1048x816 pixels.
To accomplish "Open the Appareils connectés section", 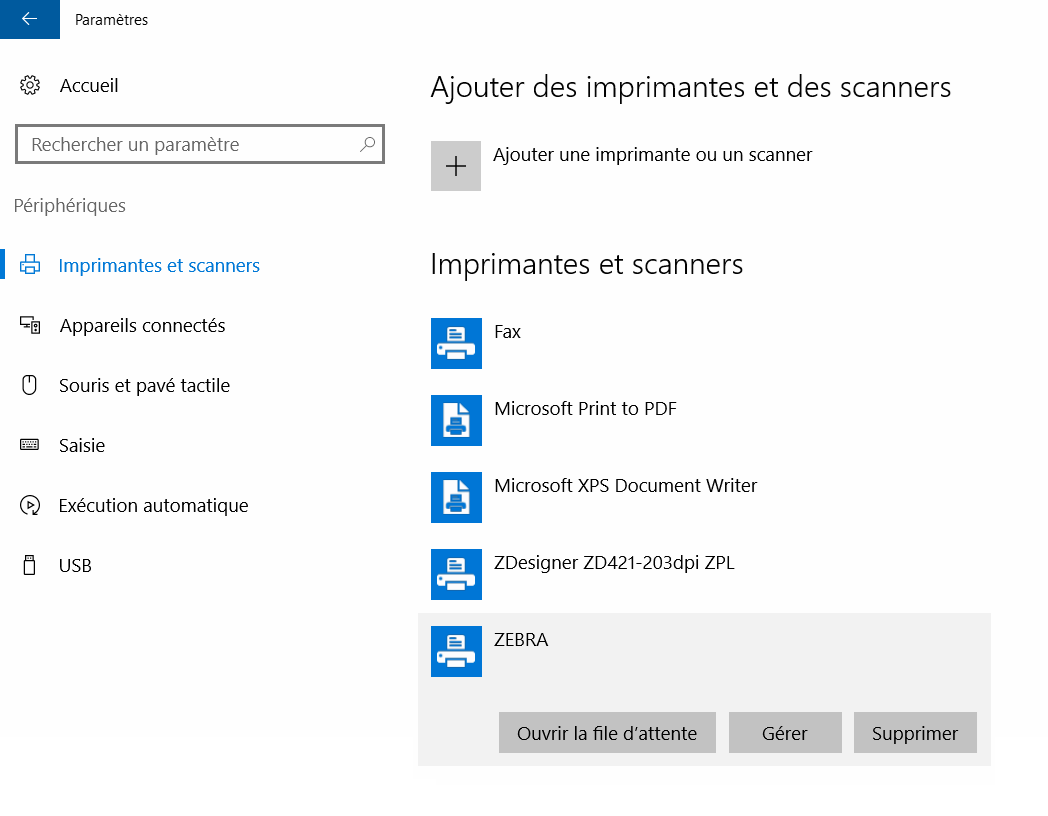I will coord(142,326).
